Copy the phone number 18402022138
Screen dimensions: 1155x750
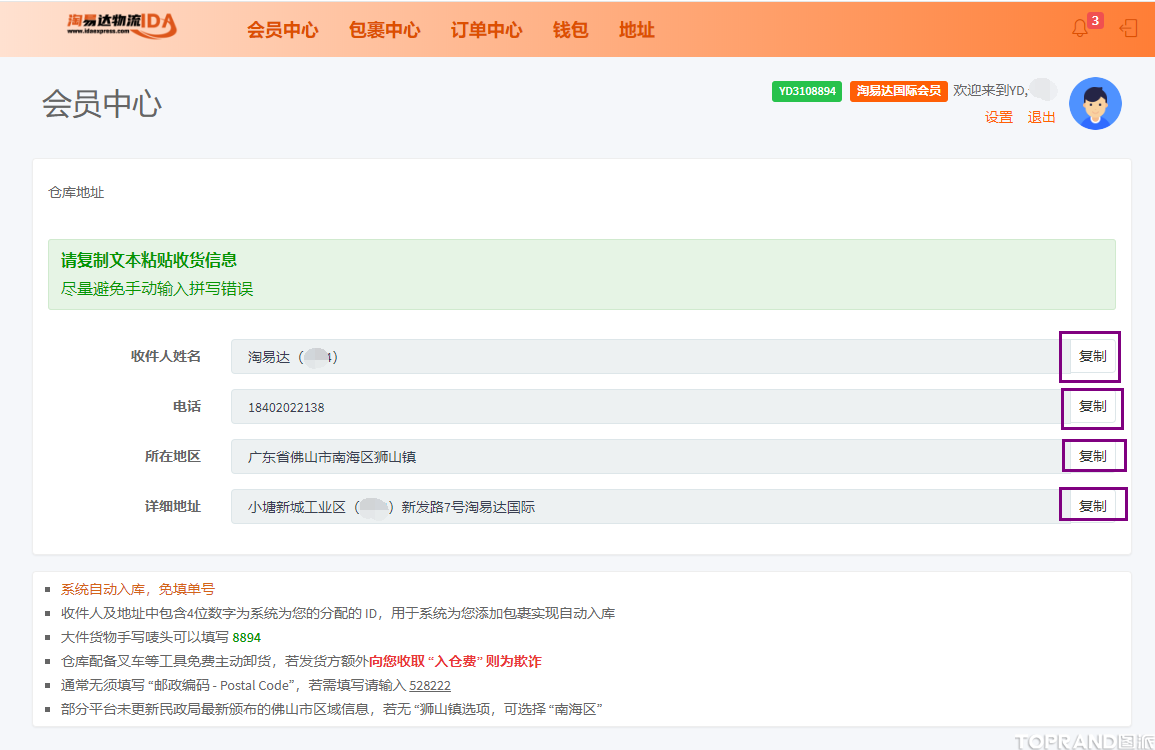(1092, 407)
